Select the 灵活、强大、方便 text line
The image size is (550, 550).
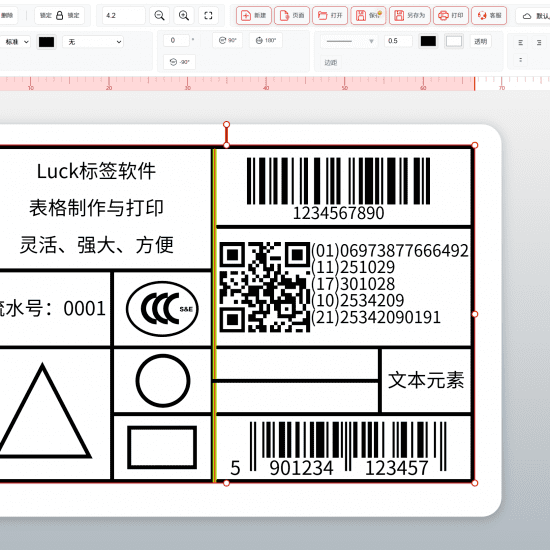tap(96, 244)
